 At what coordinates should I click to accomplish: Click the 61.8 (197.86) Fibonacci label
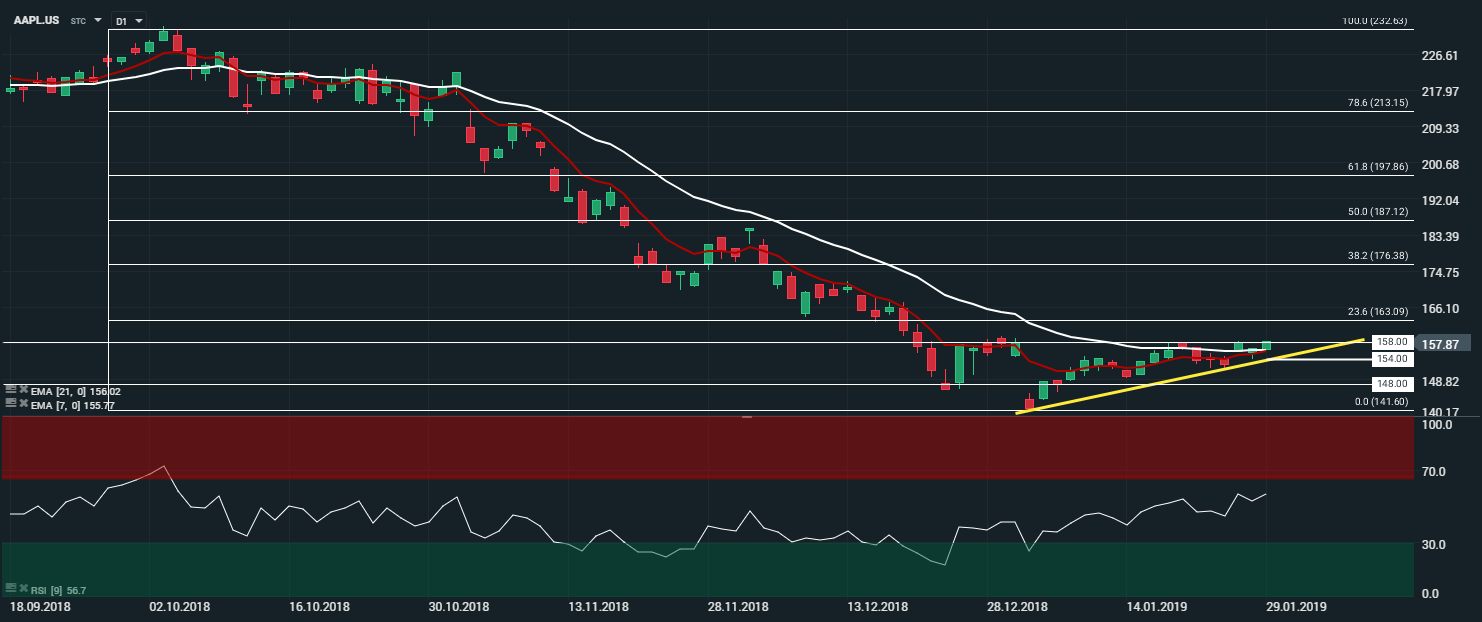click(x=1377, y=167)
